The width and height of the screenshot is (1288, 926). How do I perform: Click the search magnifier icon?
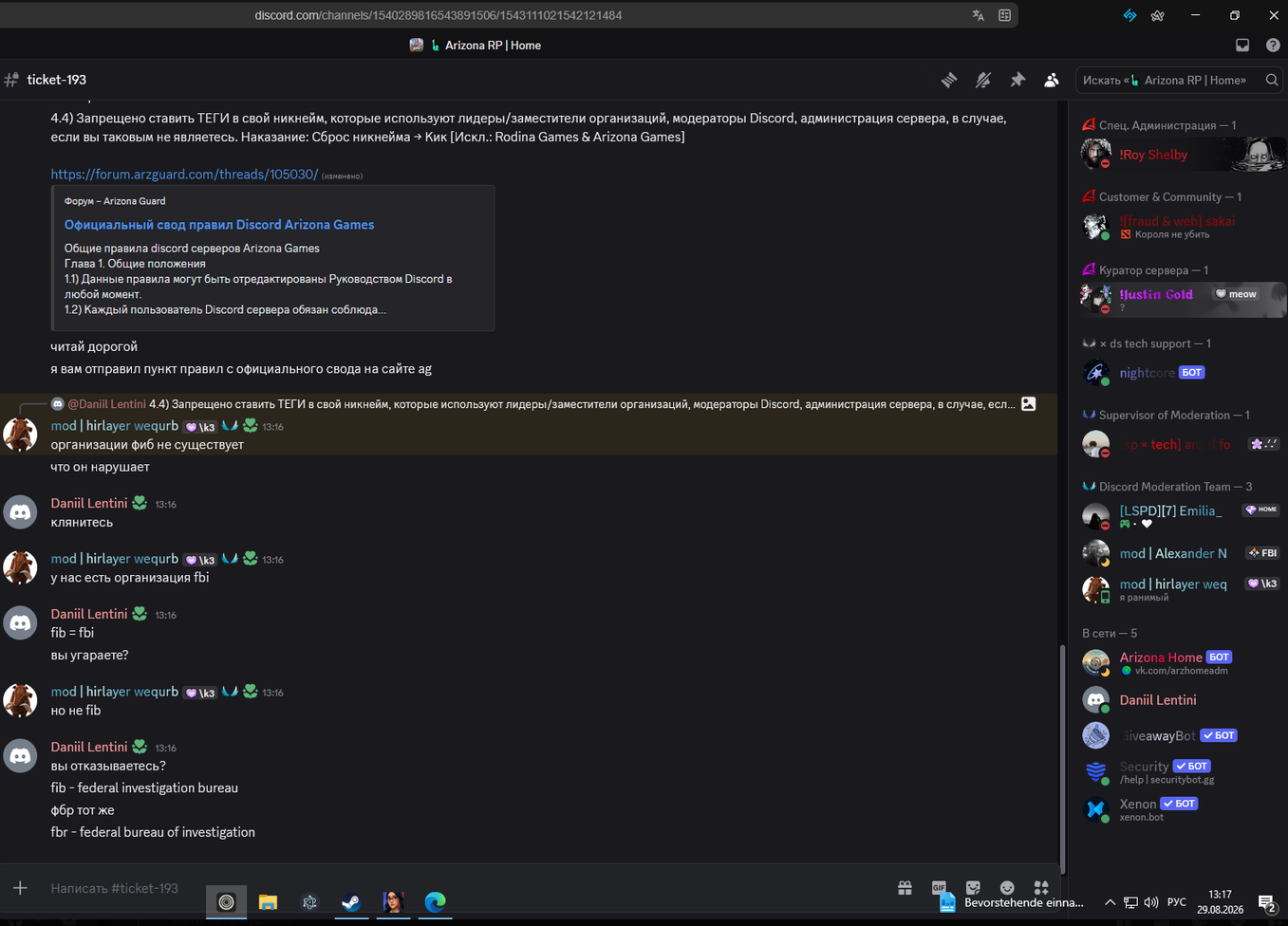pos(1272,81)
